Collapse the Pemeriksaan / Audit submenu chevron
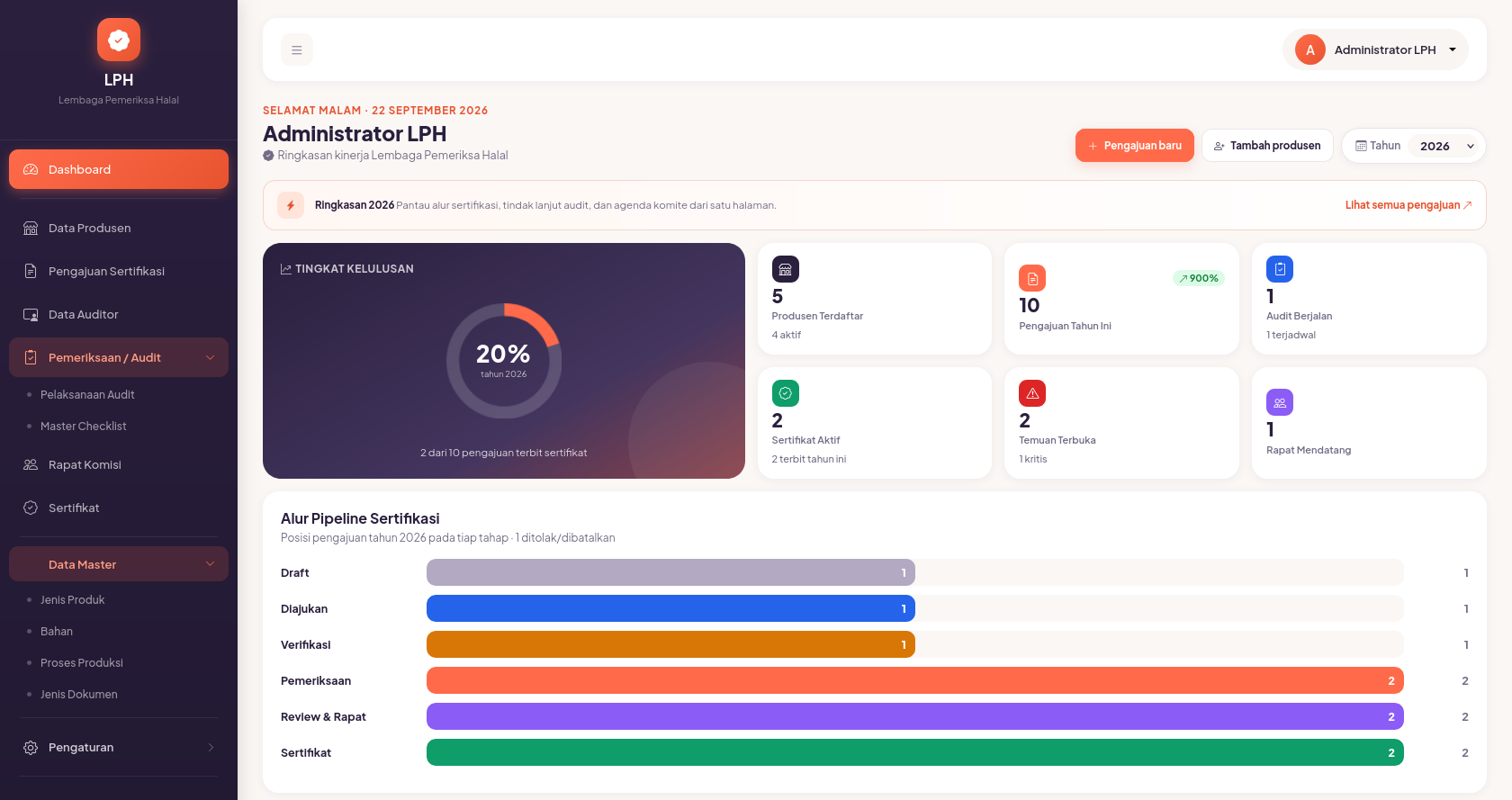 pos(210,357)
